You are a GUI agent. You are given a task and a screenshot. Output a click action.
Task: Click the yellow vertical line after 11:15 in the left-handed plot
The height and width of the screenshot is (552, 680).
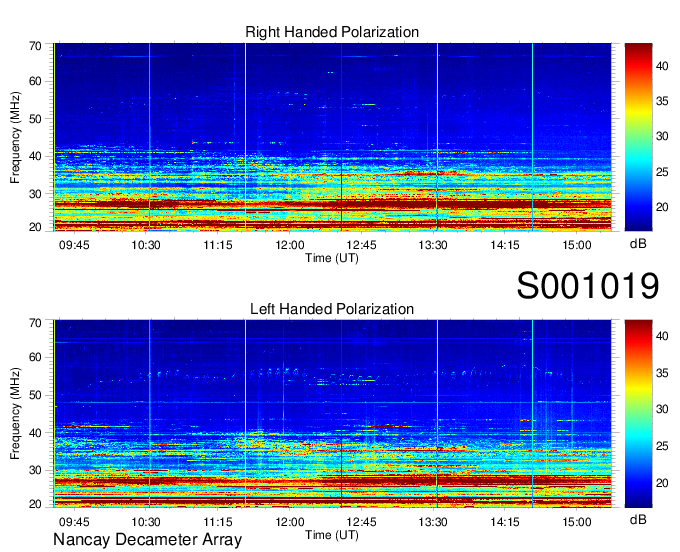coord(245,414)
